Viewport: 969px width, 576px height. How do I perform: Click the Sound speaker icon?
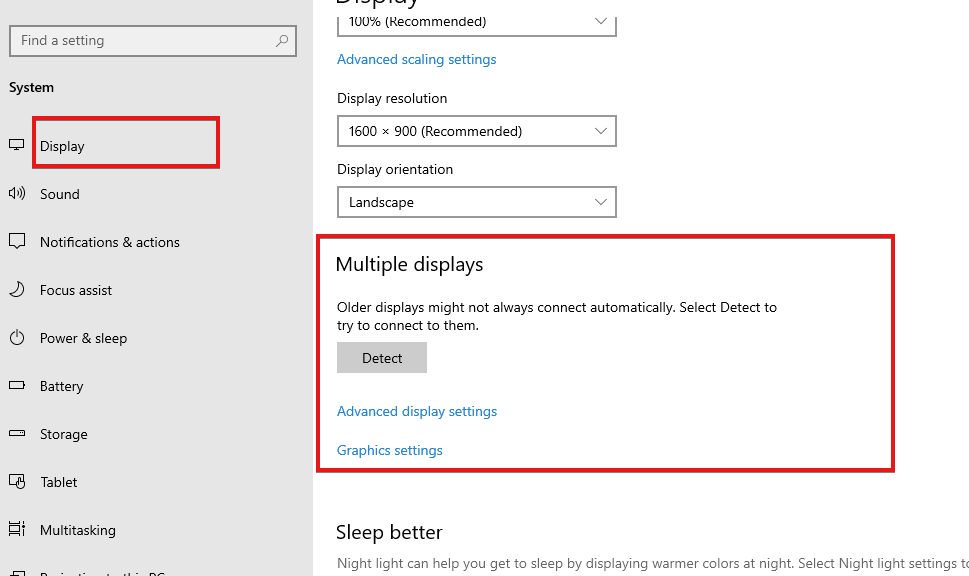16,194
